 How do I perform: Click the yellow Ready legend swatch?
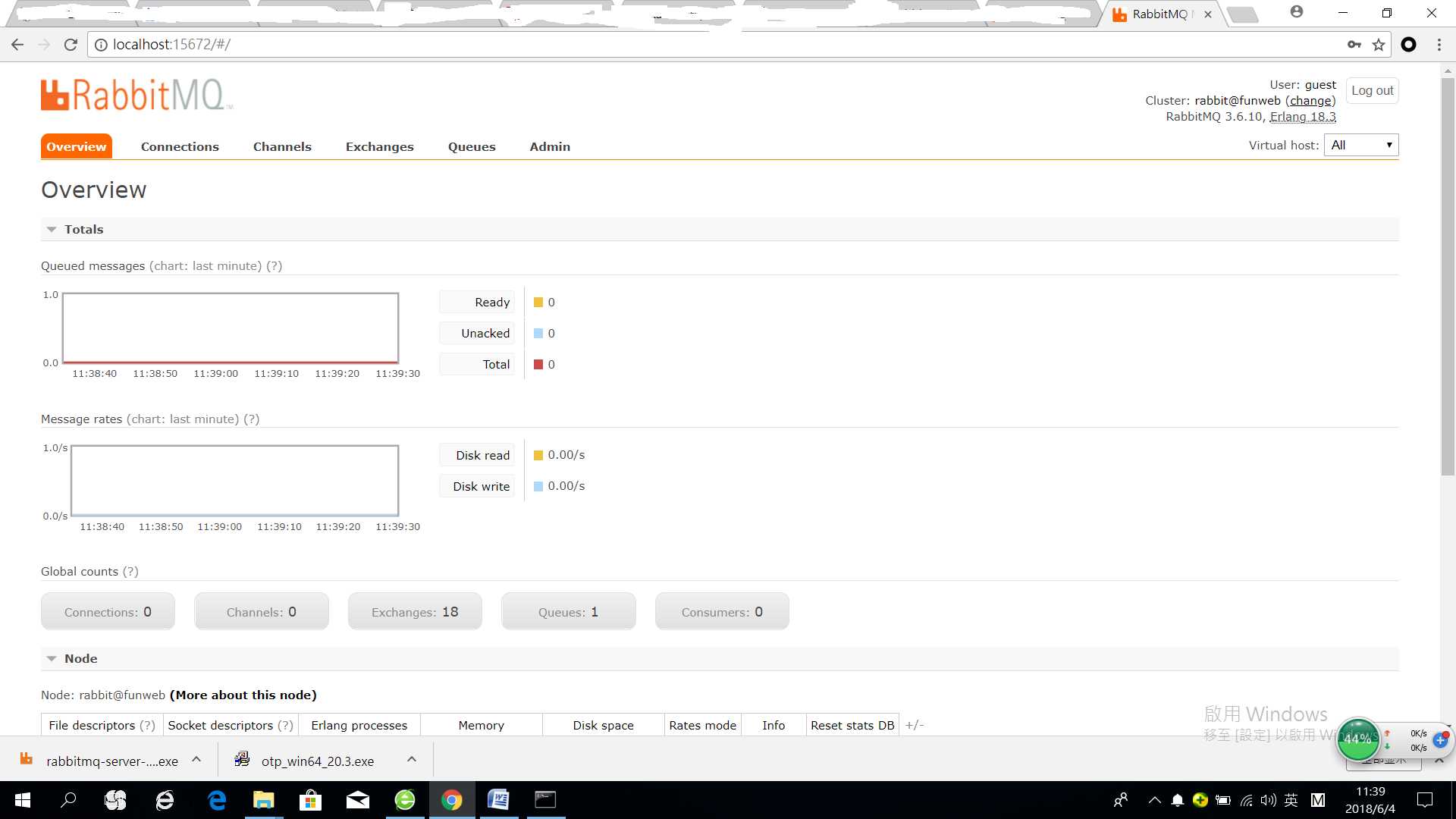538,303
